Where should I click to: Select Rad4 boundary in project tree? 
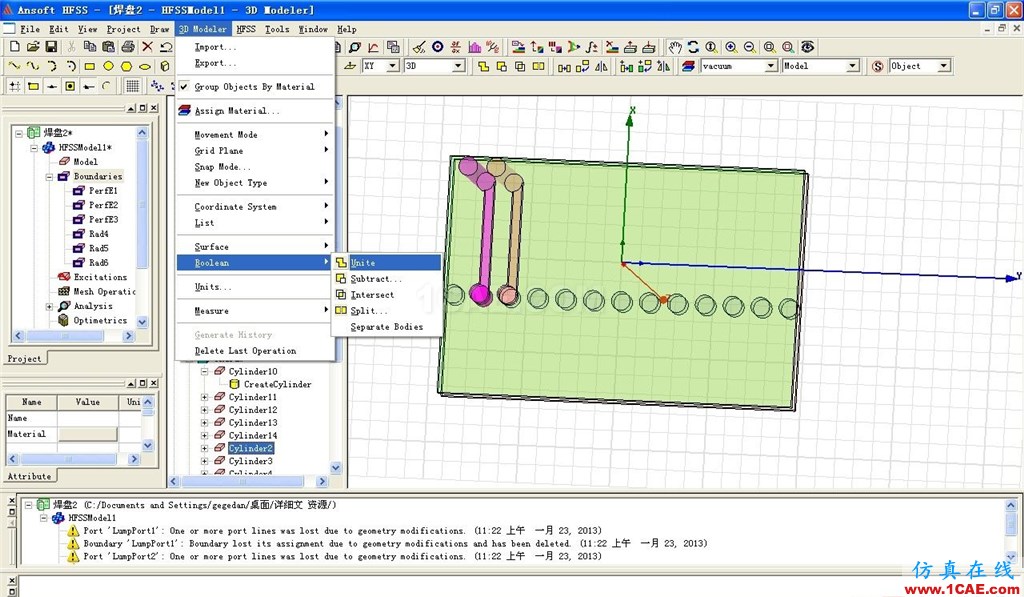pyautogui.click(x=99, y=234)
